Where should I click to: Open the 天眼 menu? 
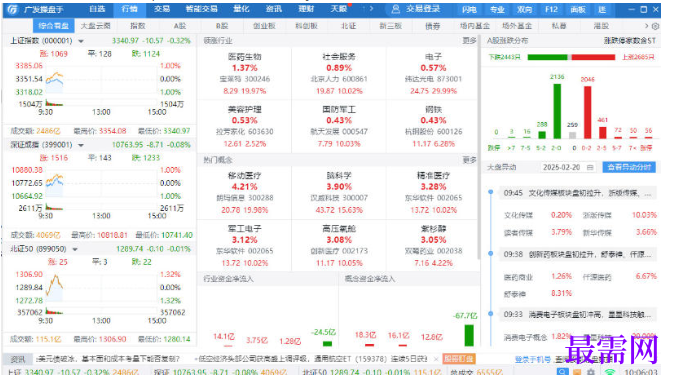338,9
